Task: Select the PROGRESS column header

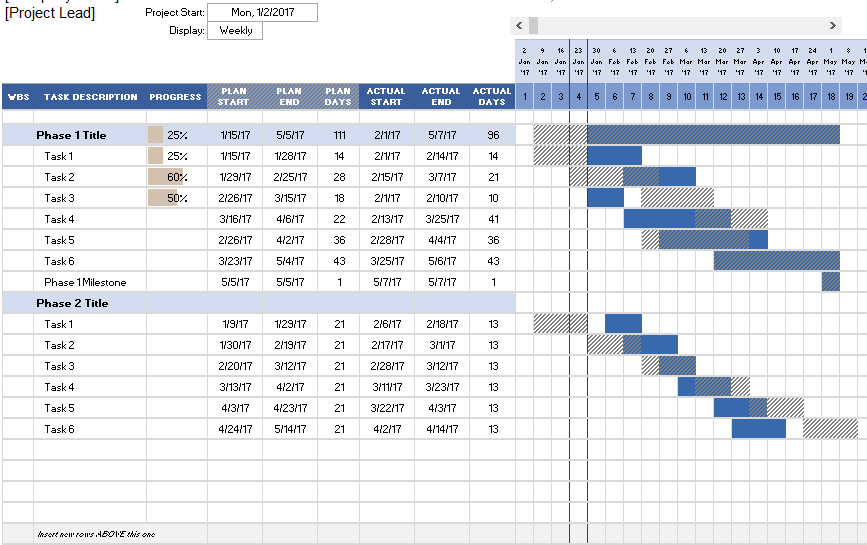Action: 175,97
